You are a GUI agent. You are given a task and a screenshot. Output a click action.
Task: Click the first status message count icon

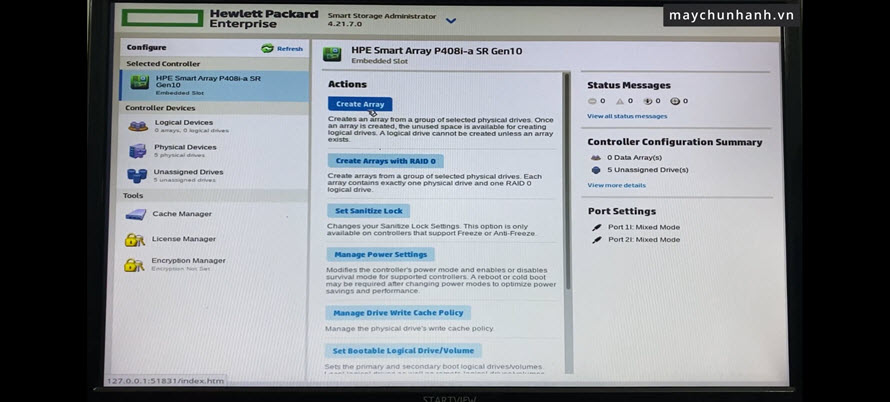592,101
